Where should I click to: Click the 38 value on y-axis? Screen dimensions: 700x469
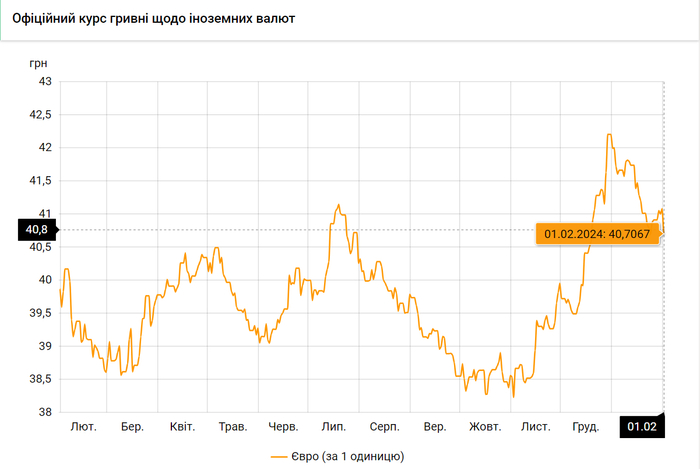[44, 412]
